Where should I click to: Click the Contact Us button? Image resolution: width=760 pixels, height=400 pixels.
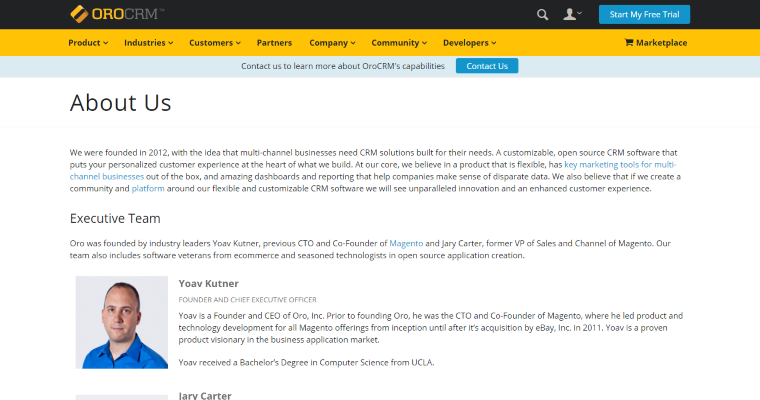coord(487,66)
